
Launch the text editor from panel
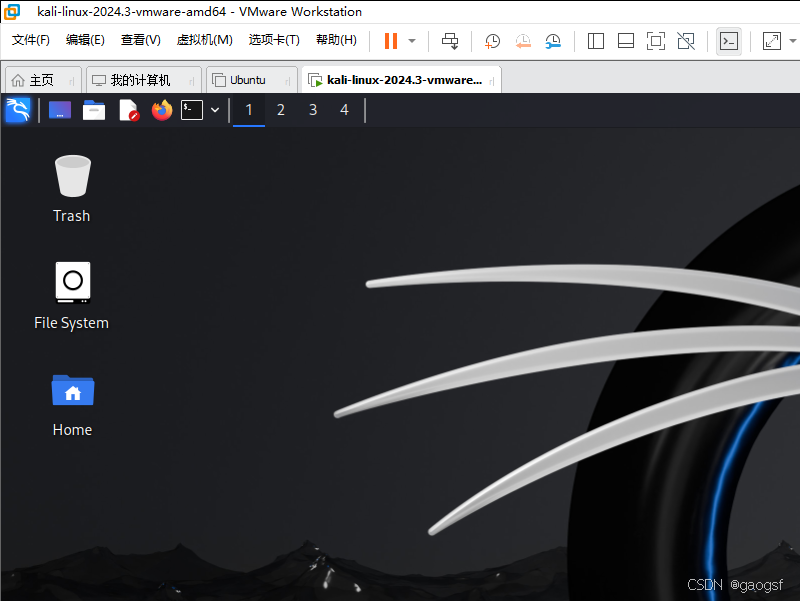[x=129, y=110]
